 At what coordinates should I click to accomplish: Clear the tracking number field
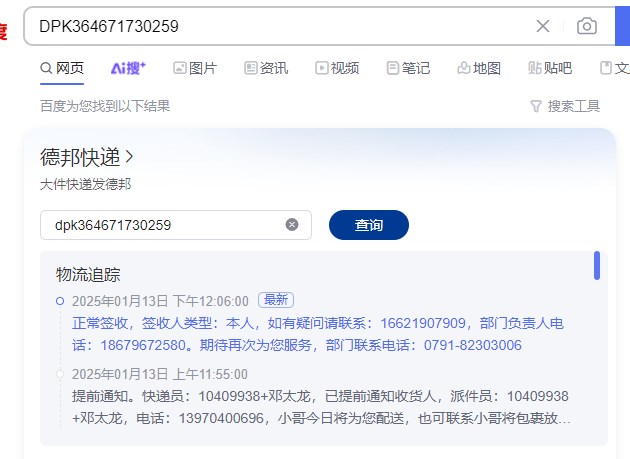pos(292,225)
